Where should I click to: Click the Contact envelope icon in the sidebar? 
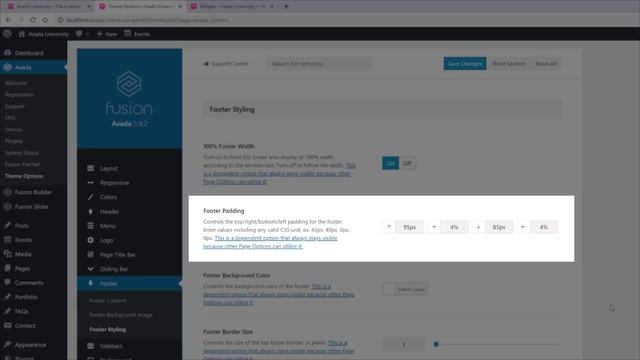coord(7,325)
